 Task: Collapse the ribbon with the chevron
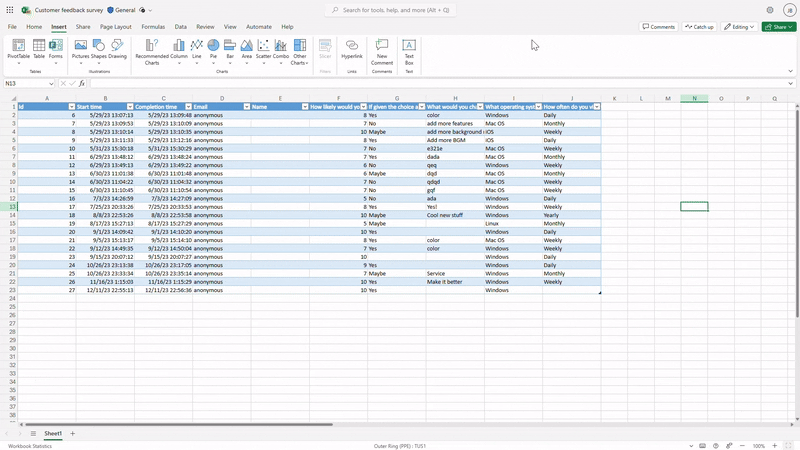click(790, 71)
